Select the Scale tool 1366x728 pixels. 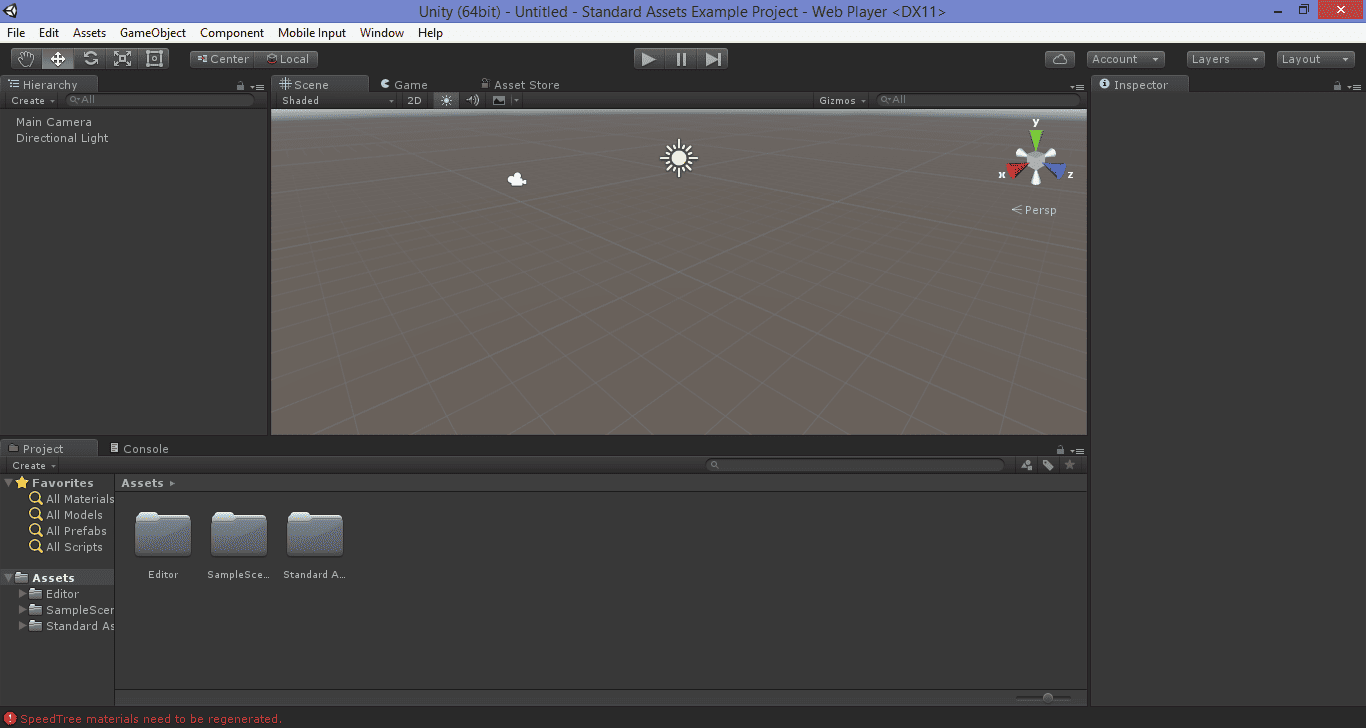[122, 59]
